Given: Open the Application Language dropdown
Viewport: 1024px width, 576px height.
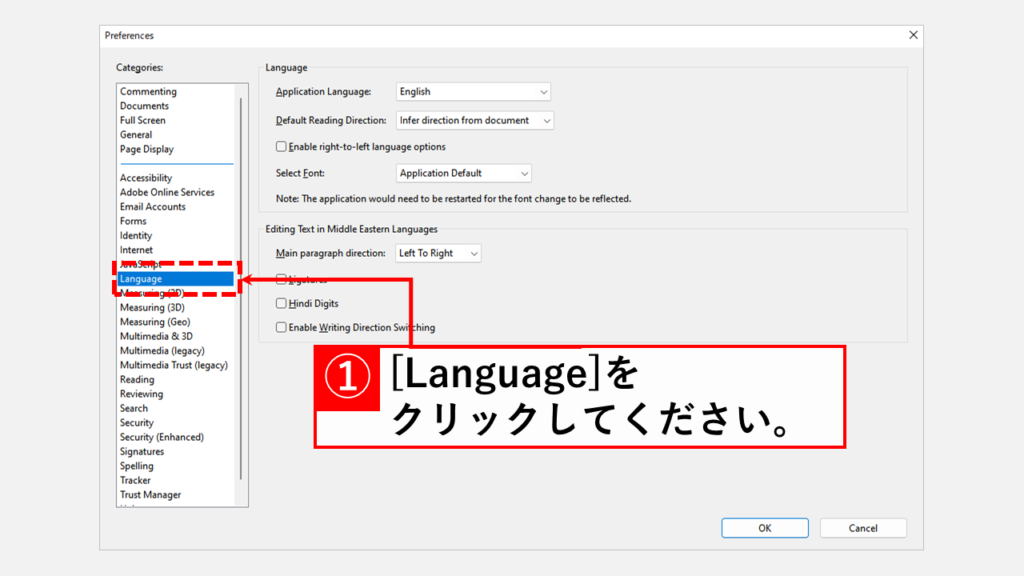Looking at the screenshot, I should [x=473, y=92].
